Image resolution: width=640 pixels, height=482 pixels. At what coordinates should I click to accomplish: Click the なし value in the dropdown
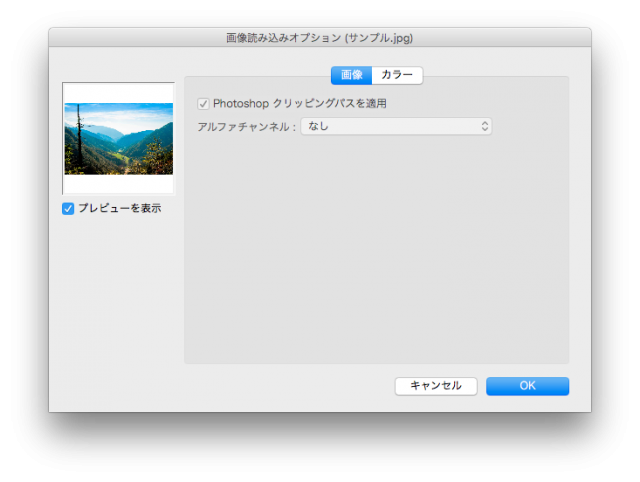[319, 126]
